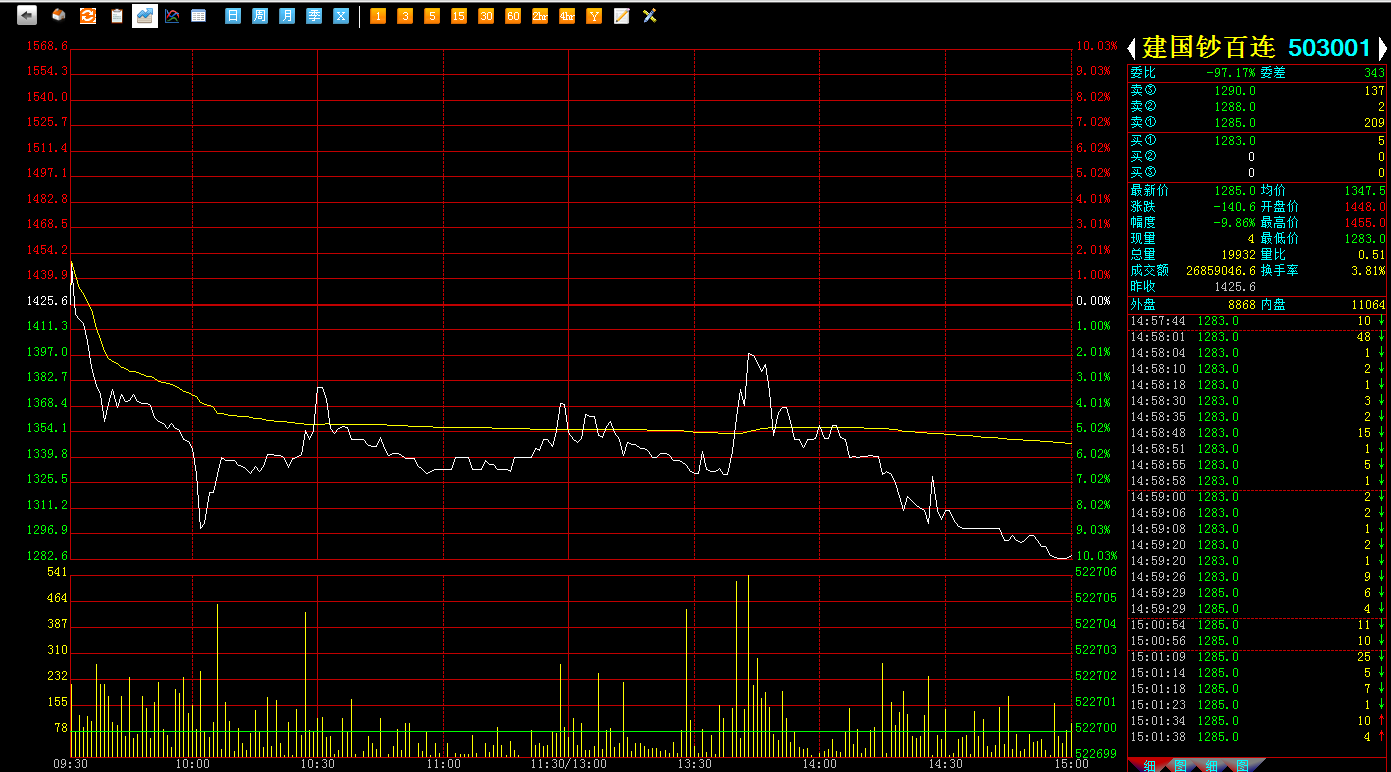Select the quarterly 季 period button
The image size is (1391, 772).
tap(314, 16)
